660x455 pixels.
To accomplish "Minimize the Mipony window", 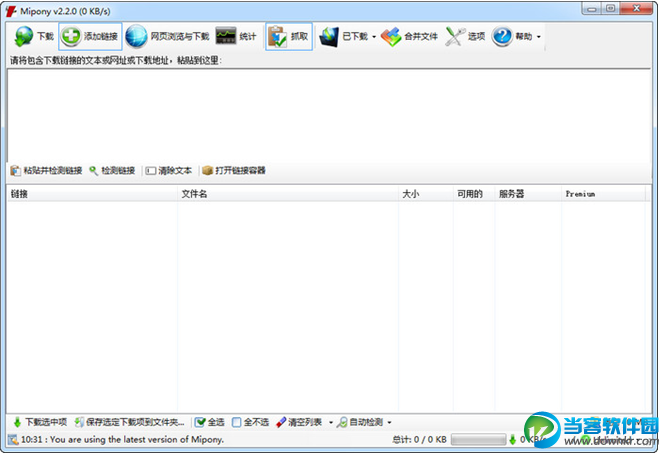I will [x=592, y=9].
